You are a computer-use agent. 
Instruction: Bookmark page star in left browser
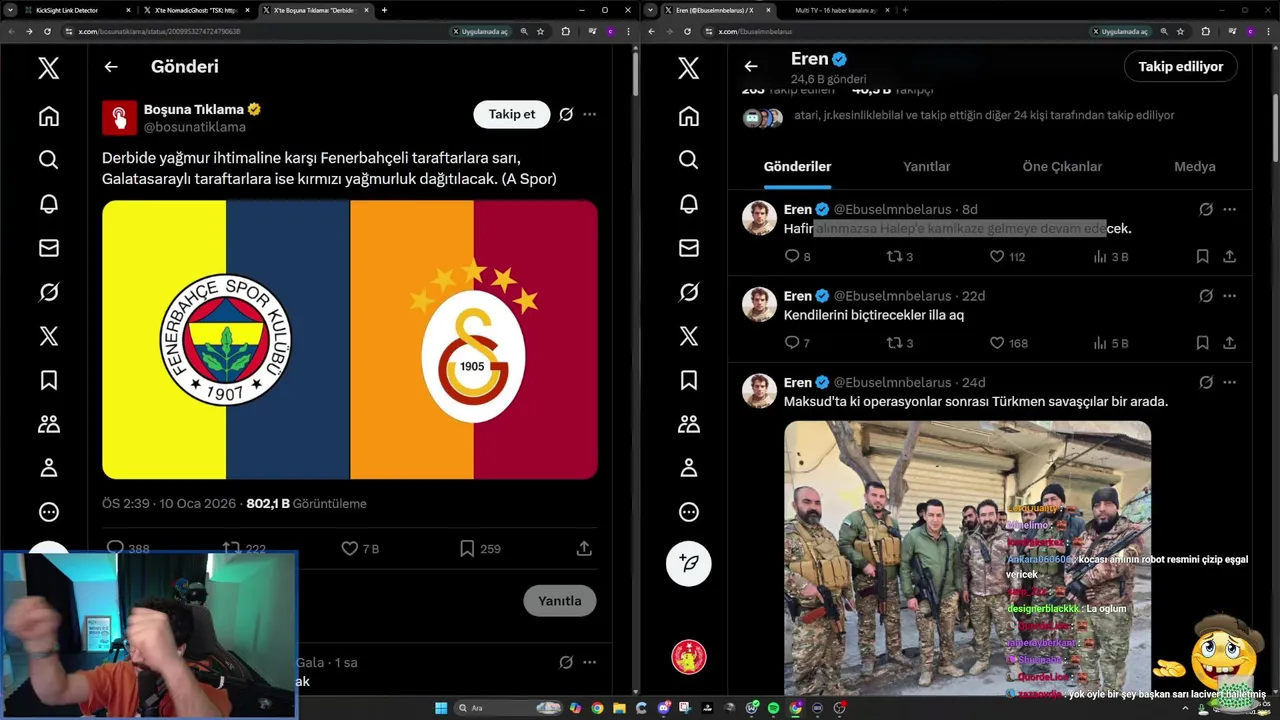(540, 31)
